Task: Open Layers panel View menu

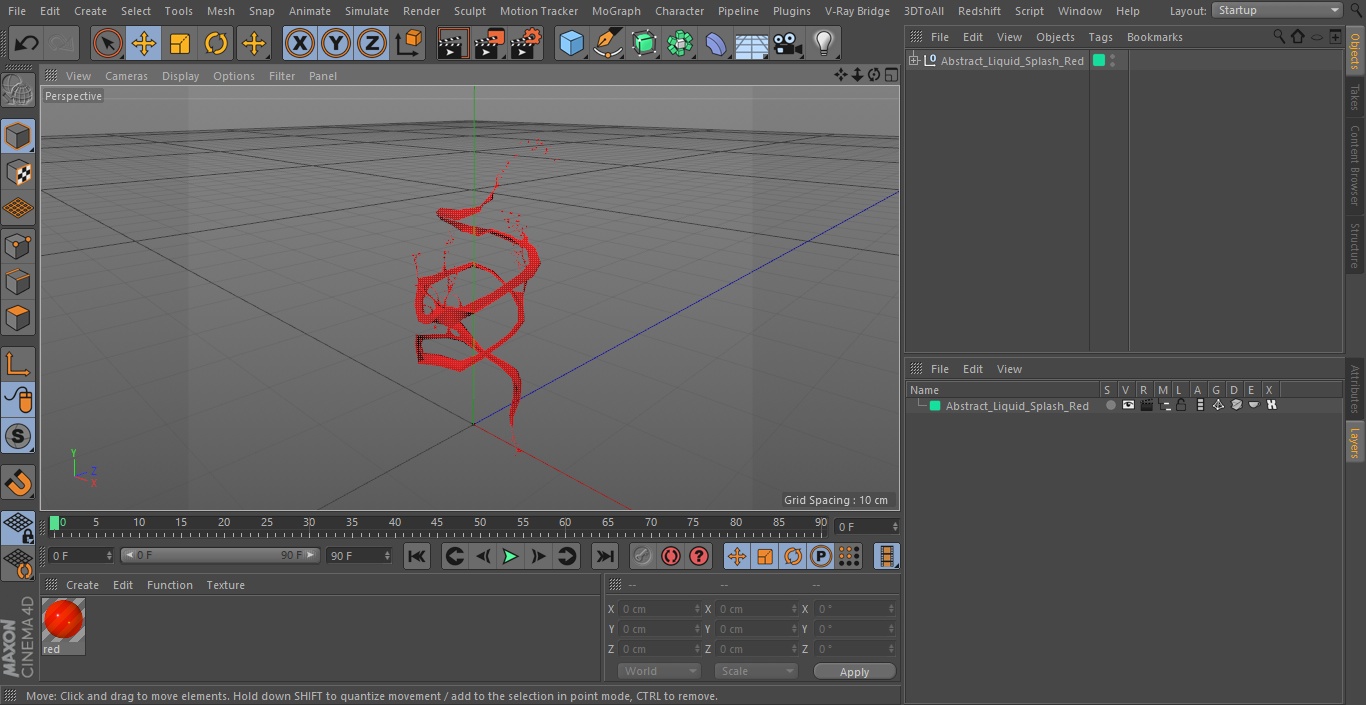Action: (1009, 369)
